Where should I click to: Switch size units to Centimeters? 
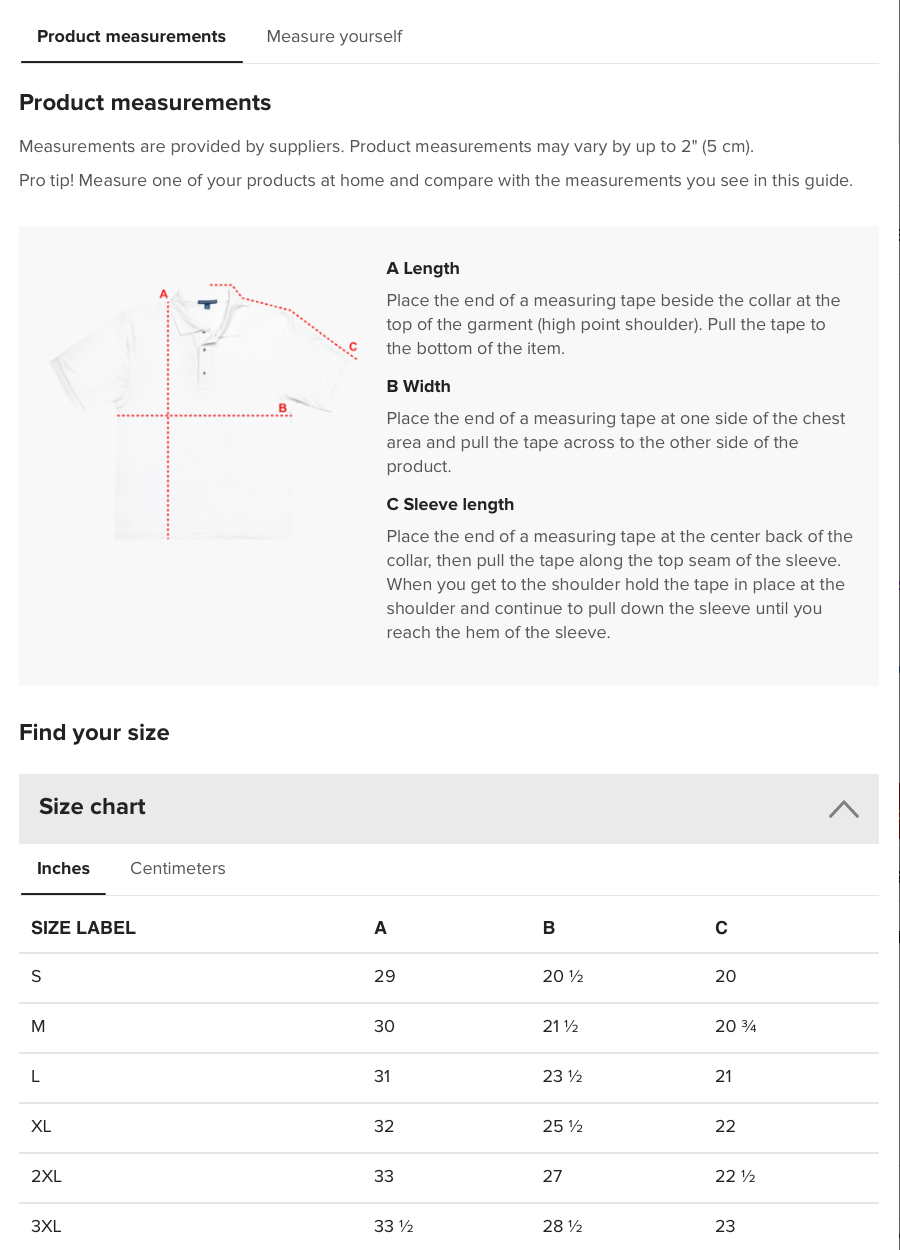[178, 868]
